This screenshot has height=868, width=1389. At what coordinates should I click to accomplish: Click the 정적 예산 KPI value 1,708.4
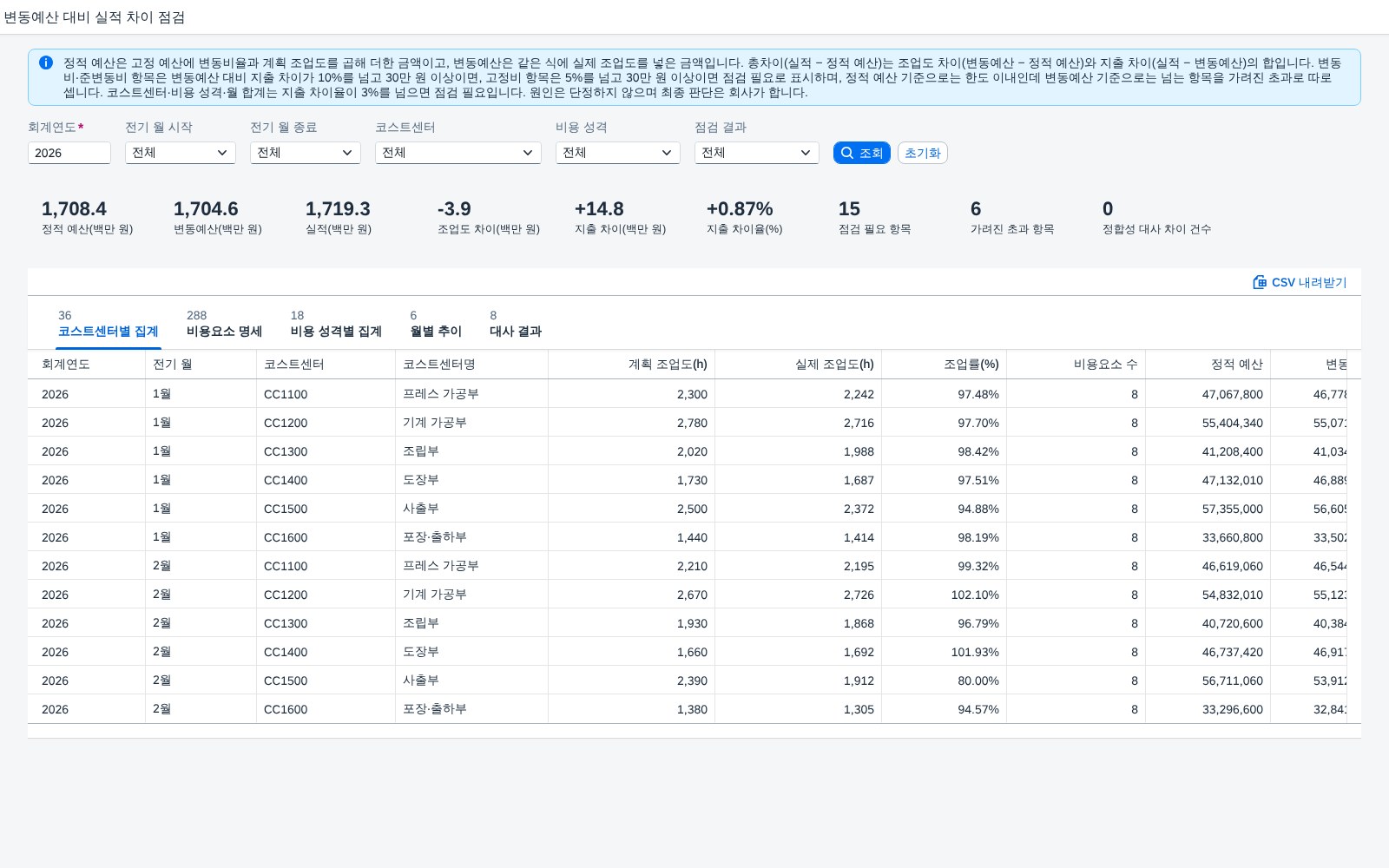[x=74, y=209]
